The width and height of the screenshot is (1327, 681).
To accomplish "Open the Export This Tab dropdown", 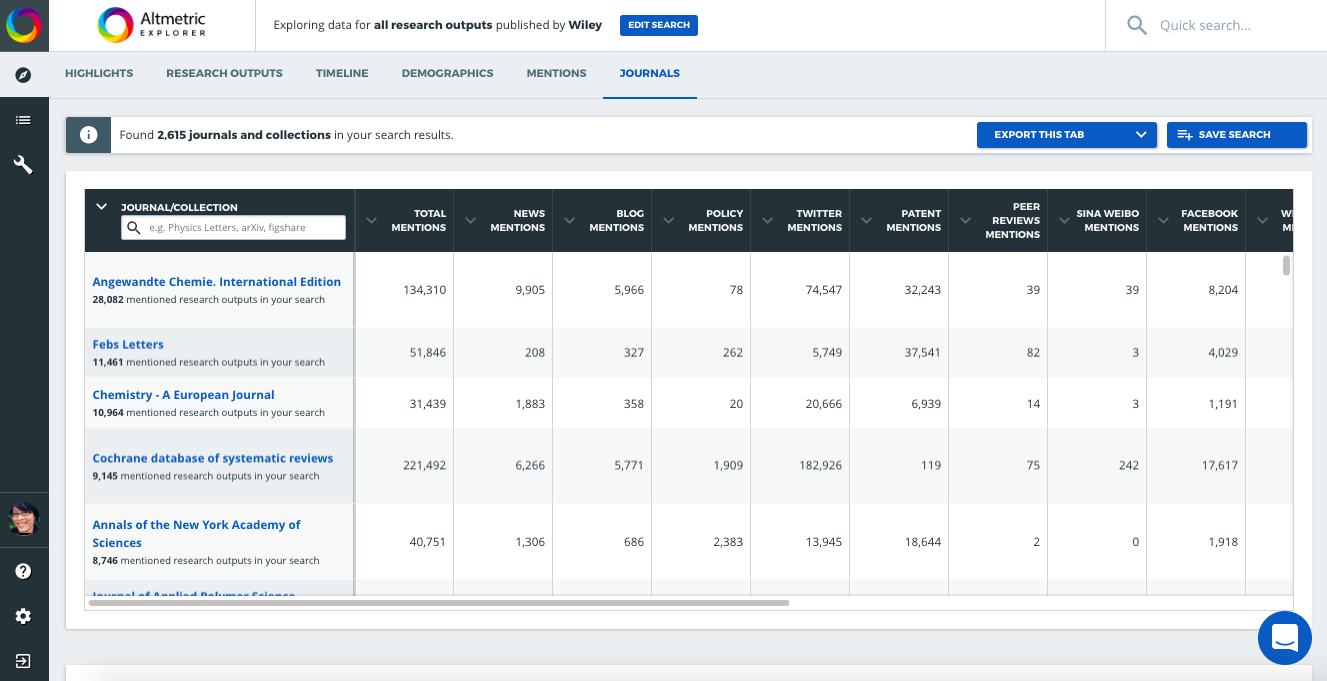I will [1067, 135].
